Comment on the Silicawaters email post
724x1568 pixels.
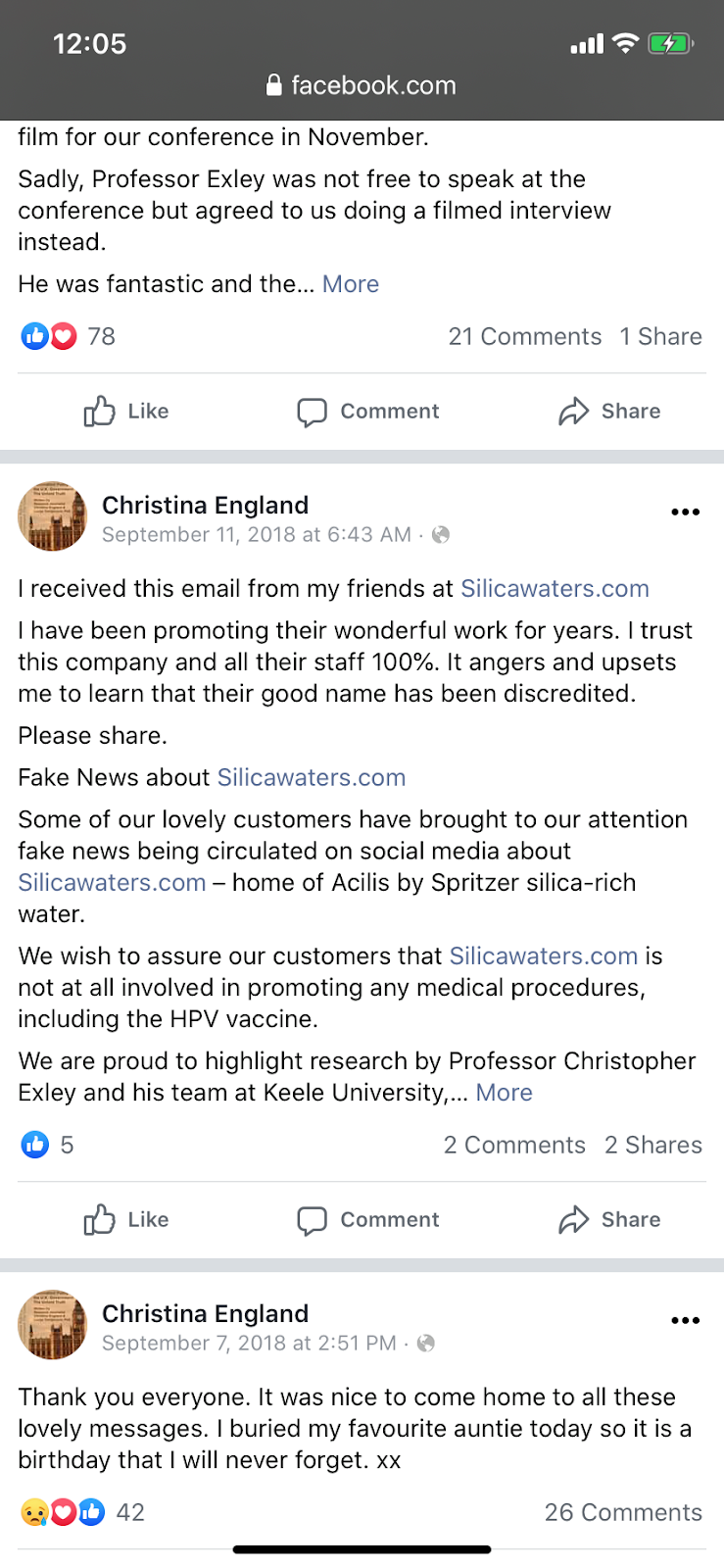point(368,1220)
